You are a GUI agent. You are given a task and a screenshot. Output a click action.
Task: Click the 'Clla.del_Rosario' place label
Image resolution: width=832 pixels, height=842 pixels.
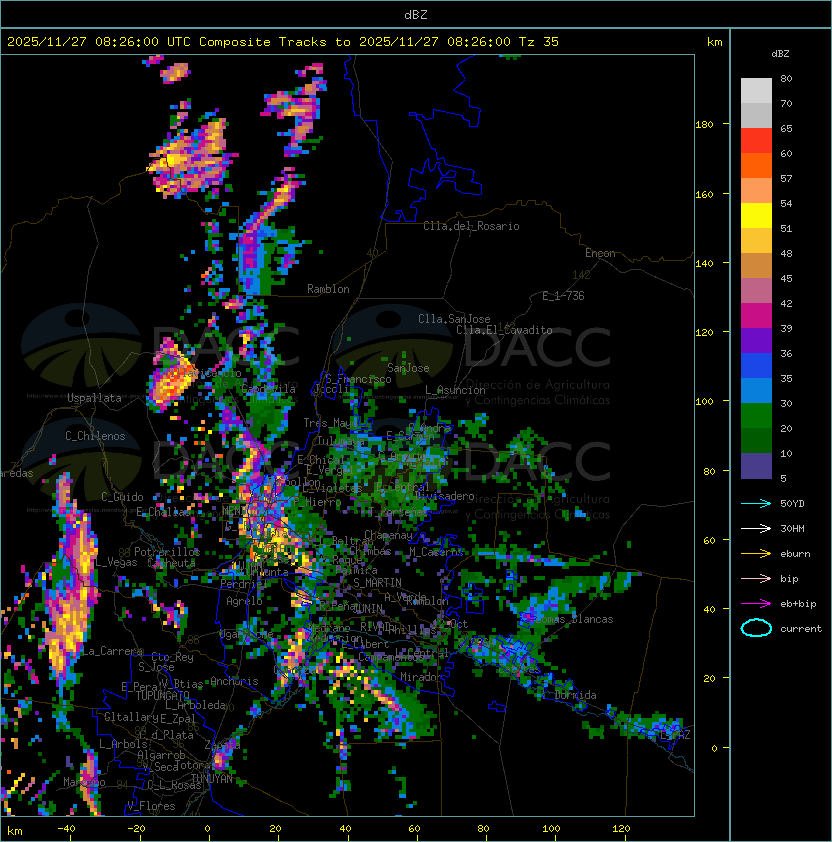pyautogui.click(x=471, y=226)
